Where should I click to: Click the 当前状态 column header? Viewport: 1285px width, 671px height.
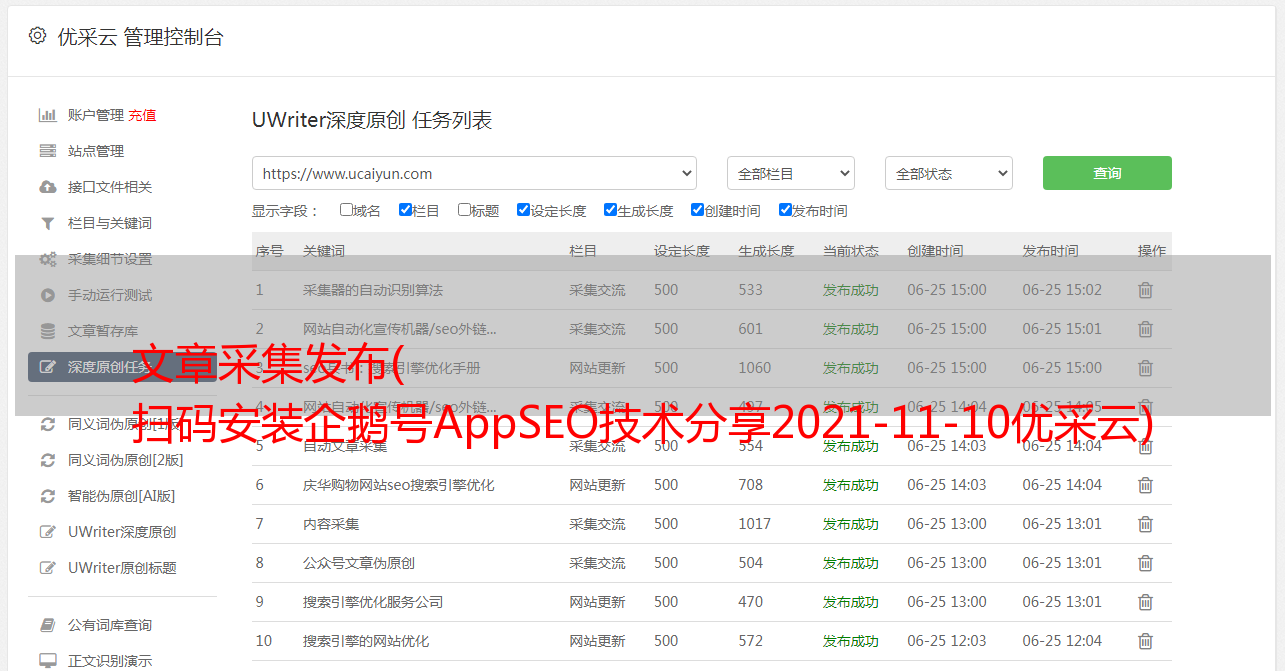[851, 251]
